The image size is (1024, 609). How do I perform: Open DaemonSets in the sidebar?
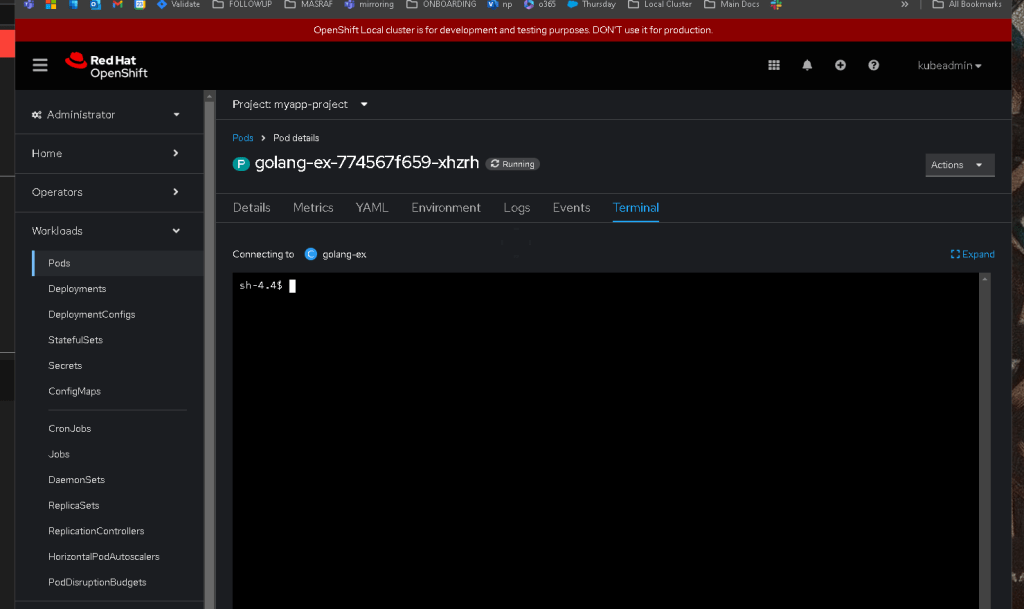pos(76,480)
